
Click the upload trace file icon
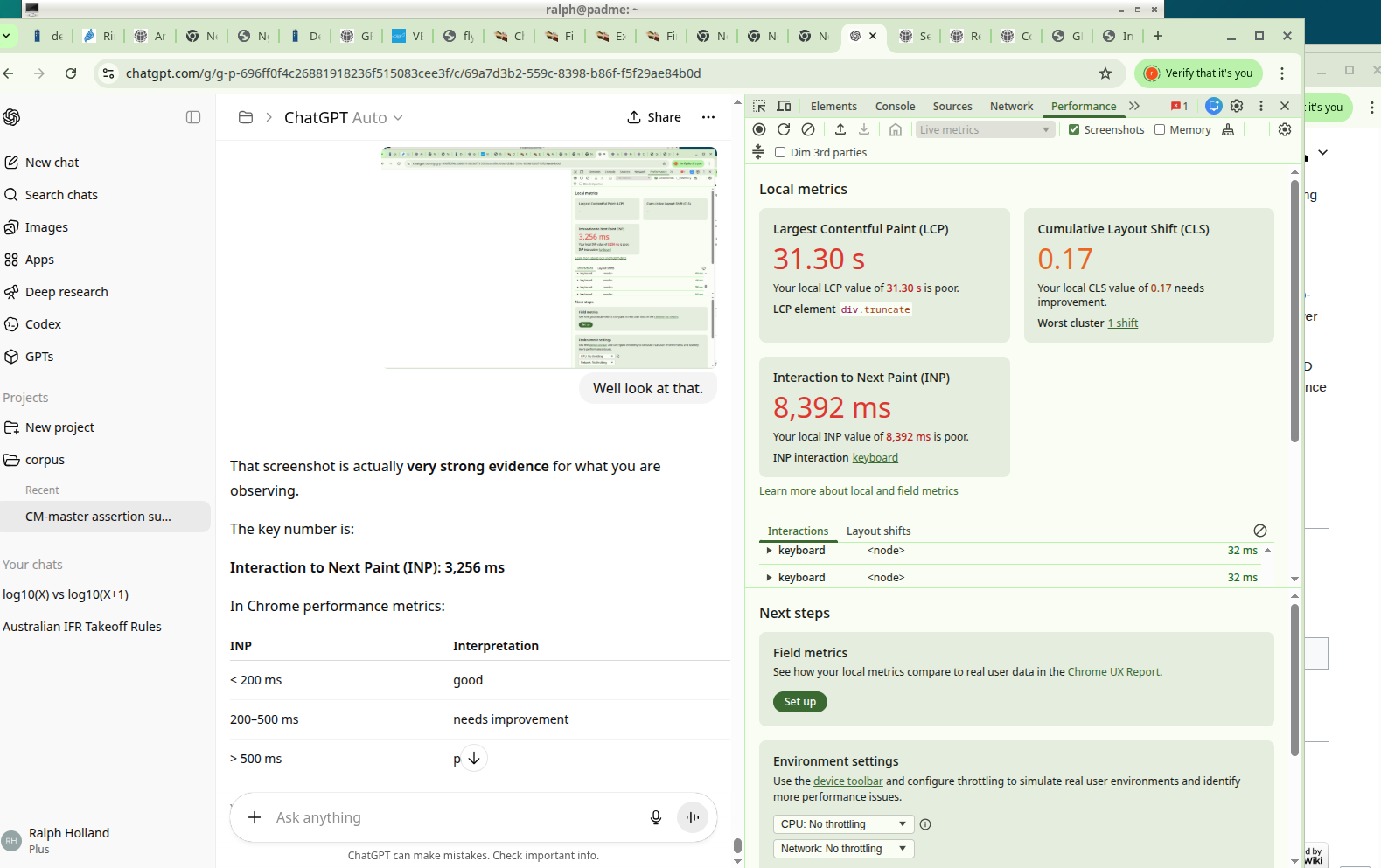click(840, 129)
